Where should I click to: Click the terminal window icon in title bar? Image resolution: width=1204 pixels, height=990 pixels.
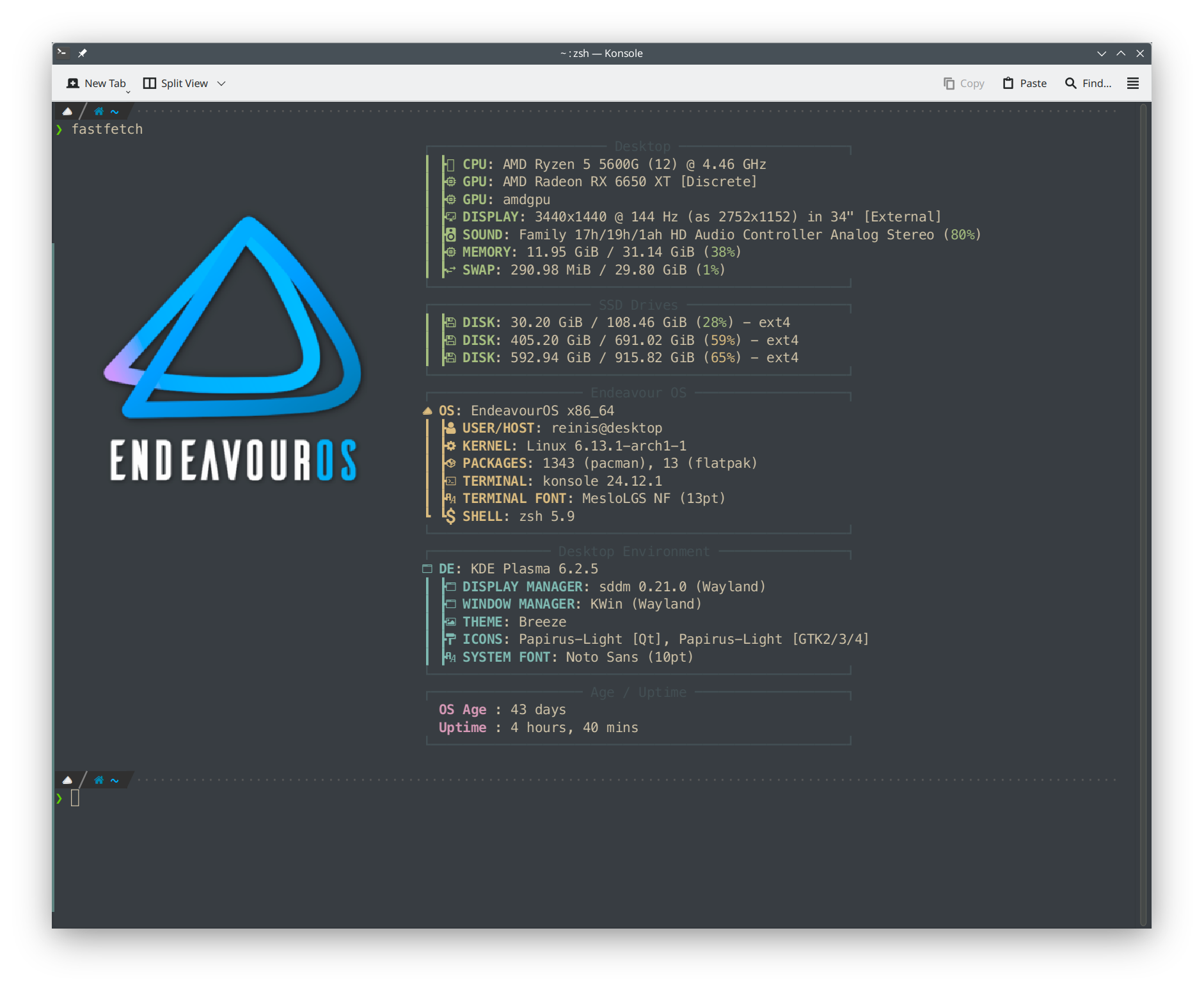coord(62,53)
